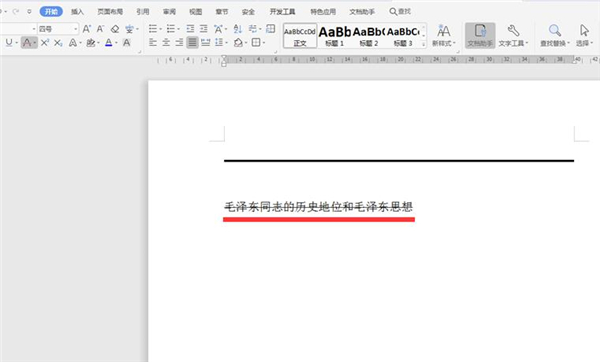
Task: Apply the blue font color swatch
Action: click(109, 42)
